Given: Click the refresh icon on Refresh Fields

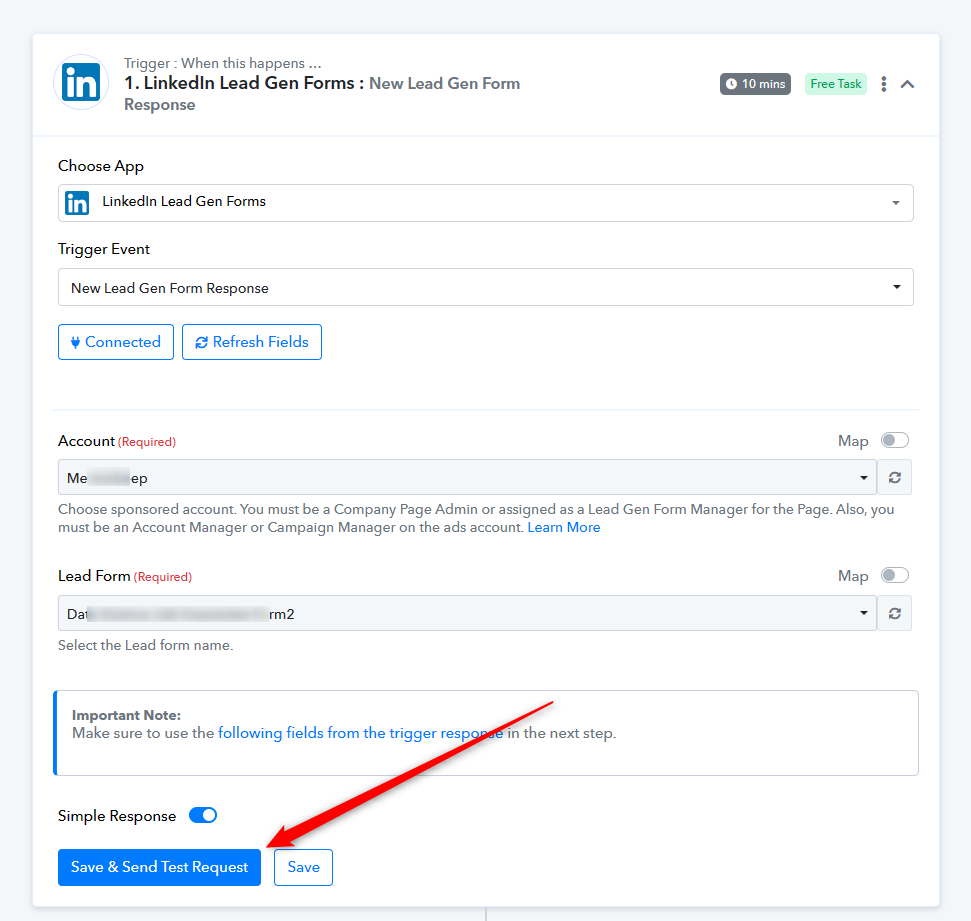Looking at the screenshot, I should click(201, 343).
